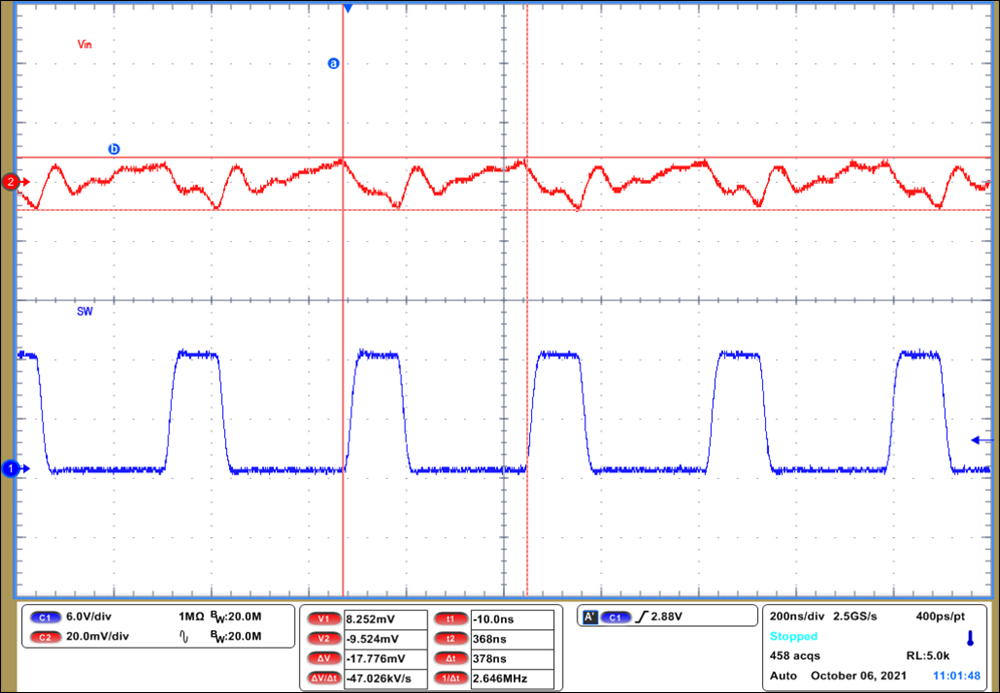This screenshot has height=693, width=1000.
Task: Click the AC coupling symbol beside C2
Action: click(x=183, y=635)
